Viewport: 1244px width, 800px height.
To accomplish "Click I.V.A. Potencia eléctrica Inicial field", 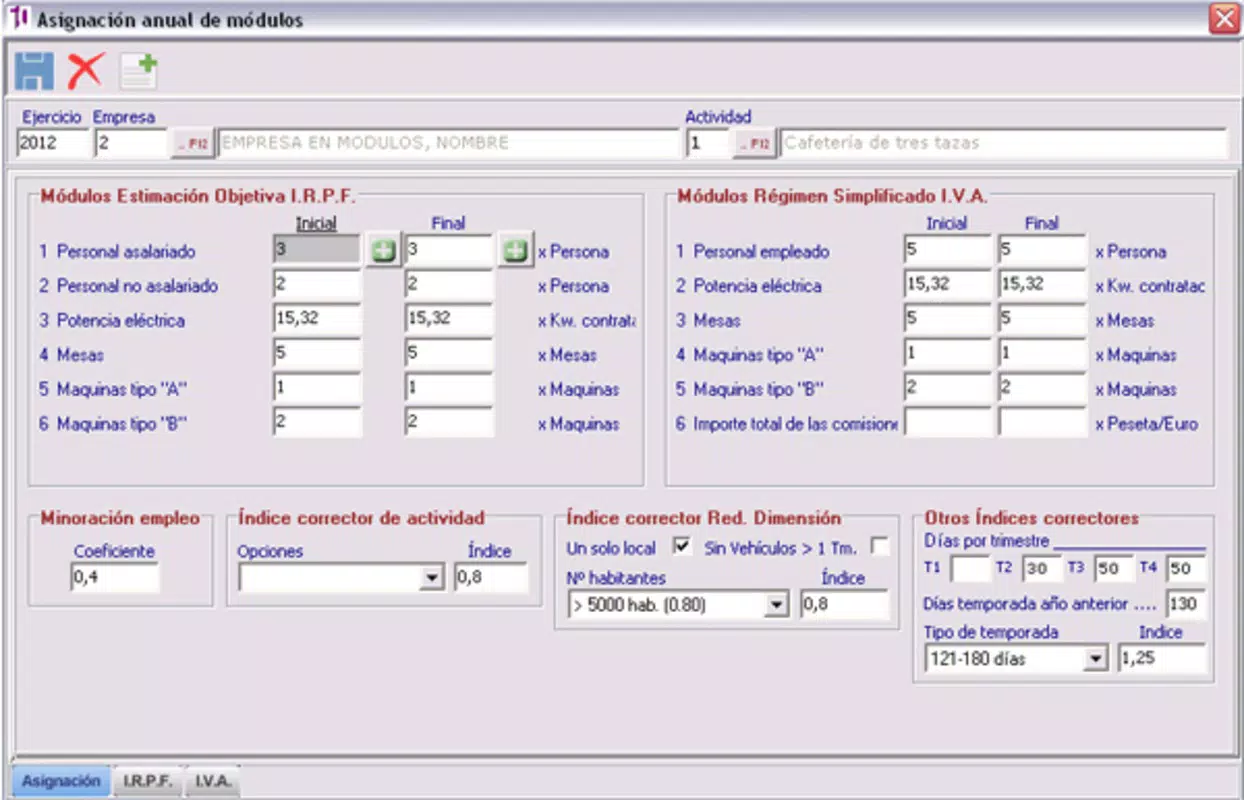I will [948, 286].
